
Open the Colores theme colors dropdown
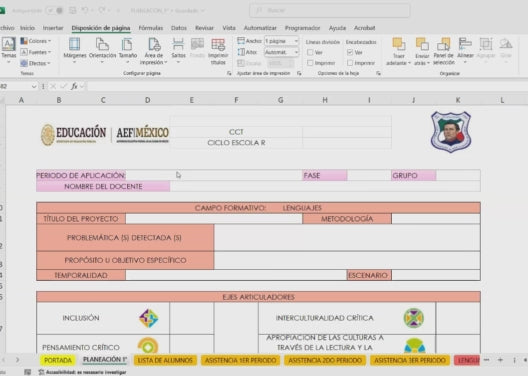pos(36,41)
